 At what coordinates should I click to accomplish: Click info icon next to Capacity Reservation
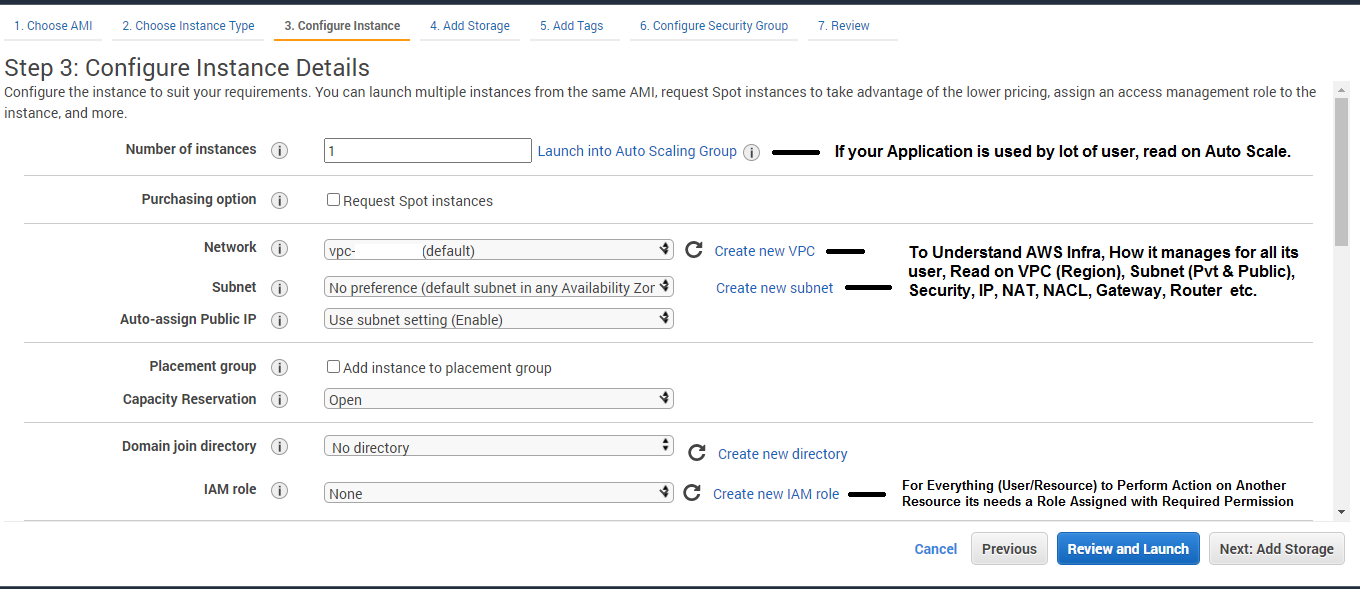pyautogui.click(x=280, y=399)
